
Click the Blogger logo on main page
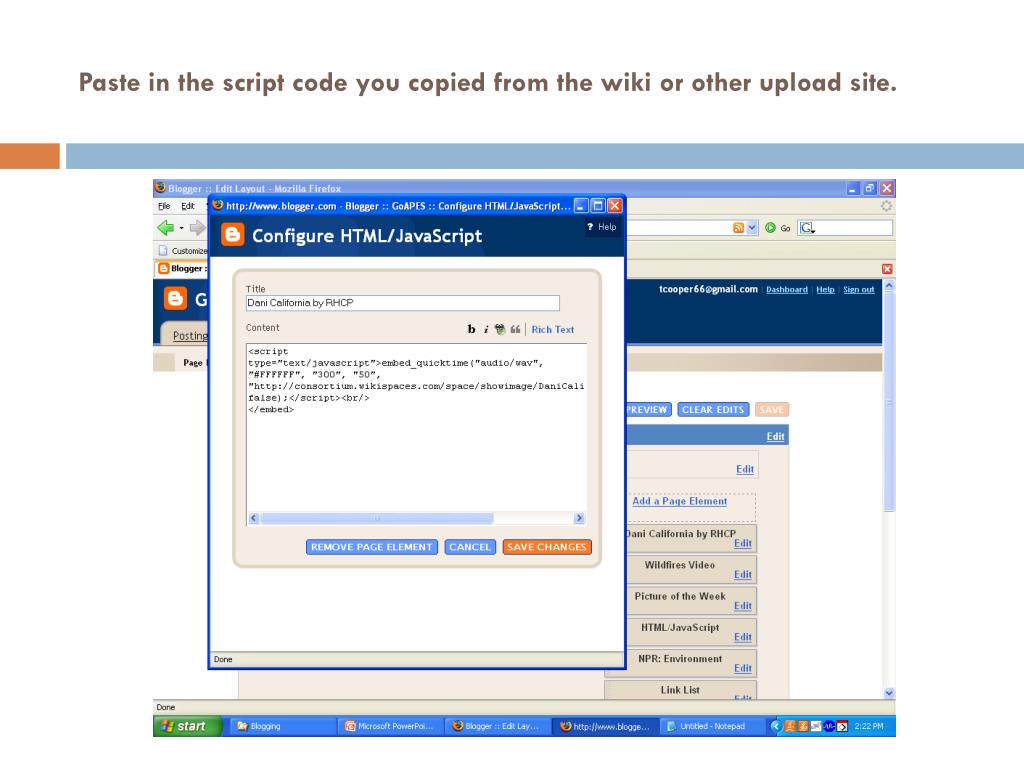[175, 298]
